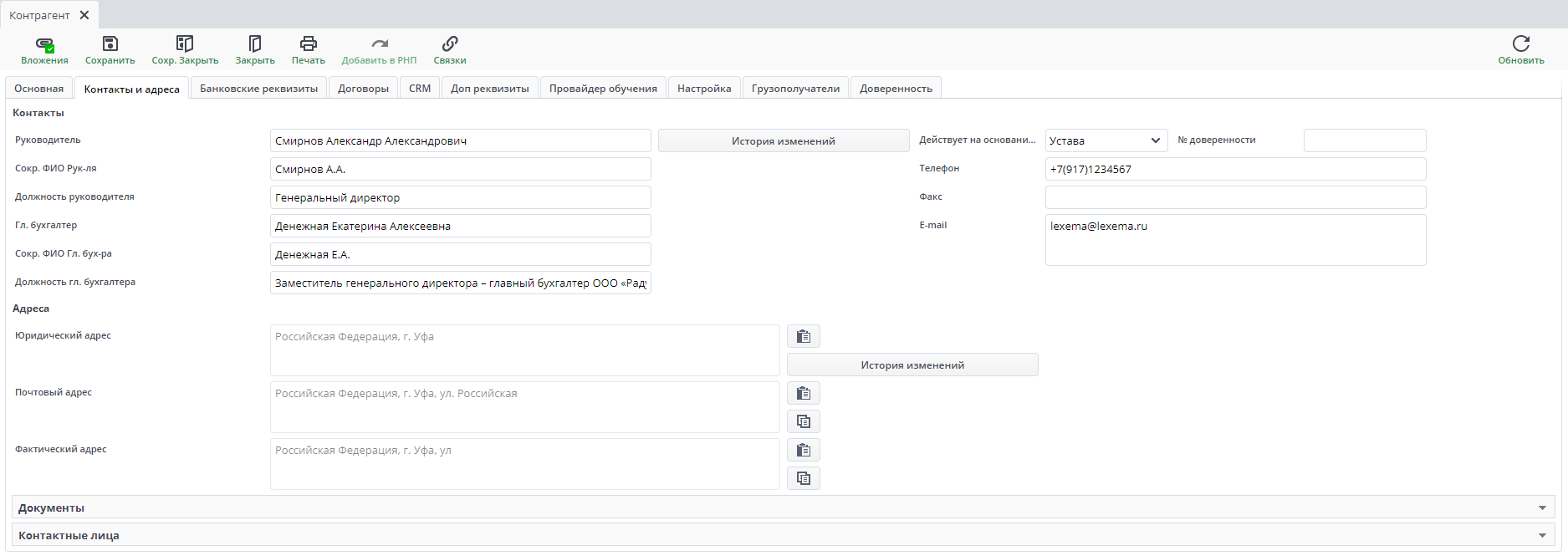Go to the Грузополучатели tab
1568x556 pixels.
795,89
